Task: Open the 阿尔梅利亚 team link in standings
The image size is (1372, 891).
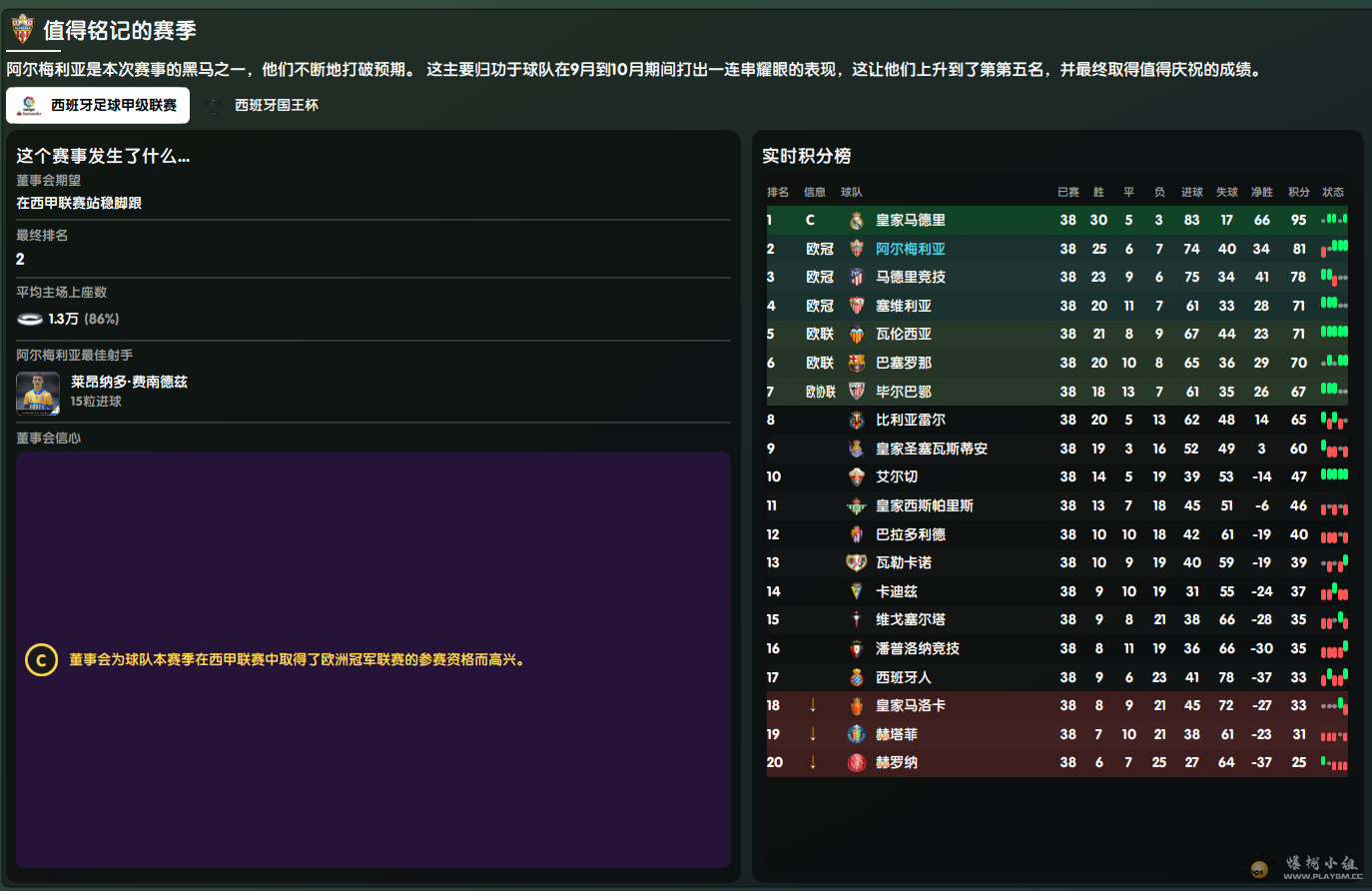Action: 910,249
